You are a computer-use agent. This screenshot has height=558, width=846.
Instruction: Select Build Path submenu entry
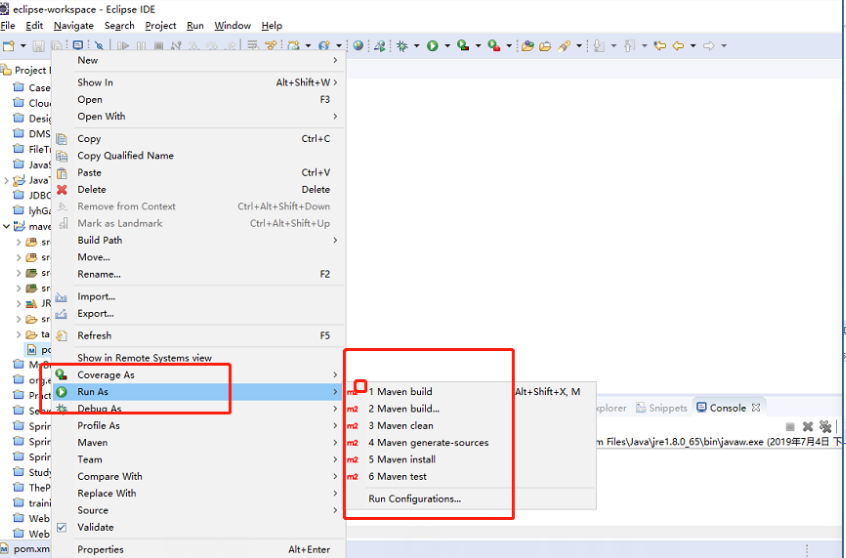199,240
